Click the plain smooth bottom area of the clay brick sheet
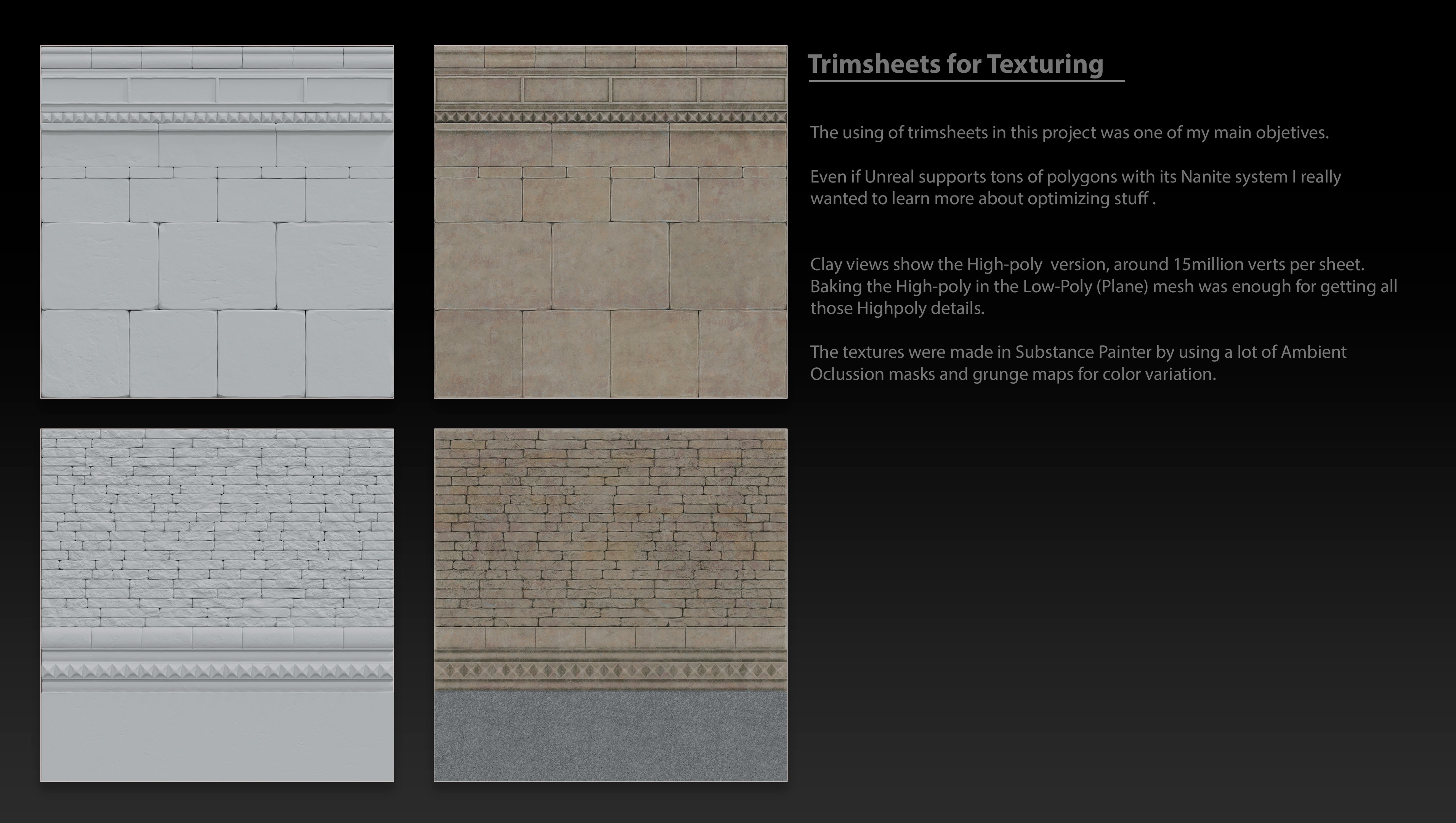Viewport: 1456px width, 823px height. tap(217, 737)
